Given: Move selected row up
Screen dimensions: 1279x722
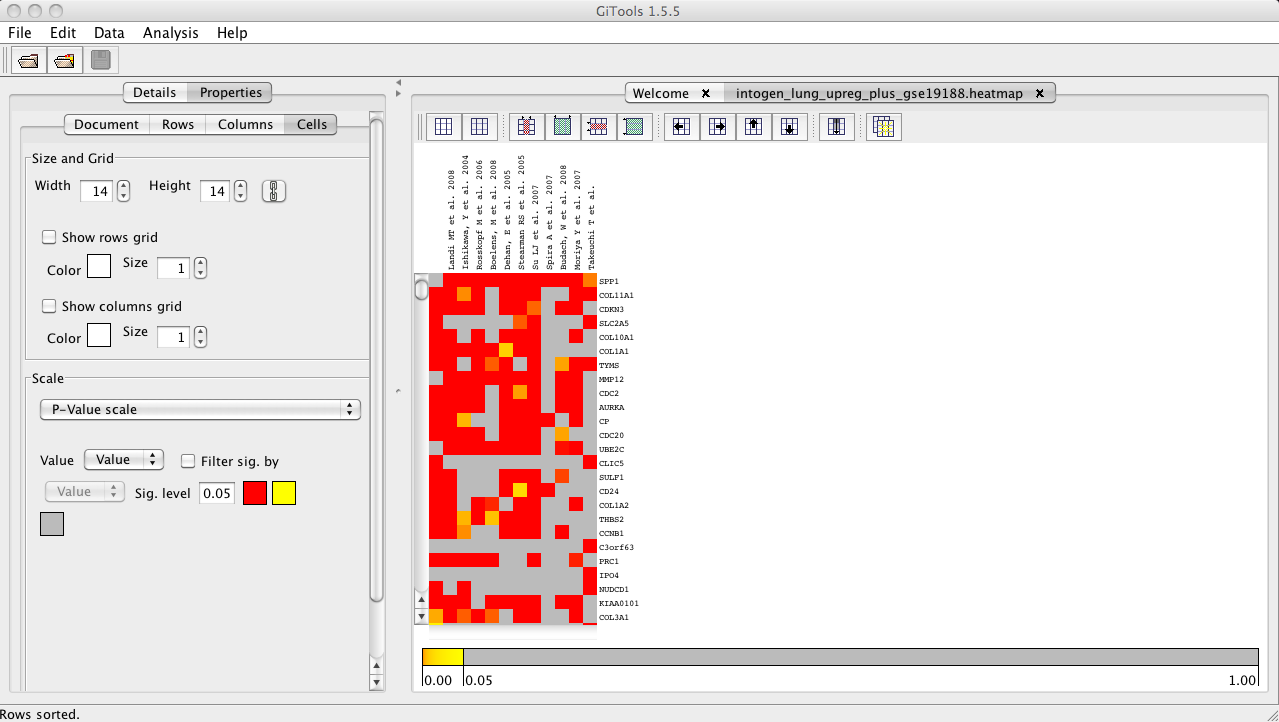Looking at the screenshot, I should [x=754, y=127].
